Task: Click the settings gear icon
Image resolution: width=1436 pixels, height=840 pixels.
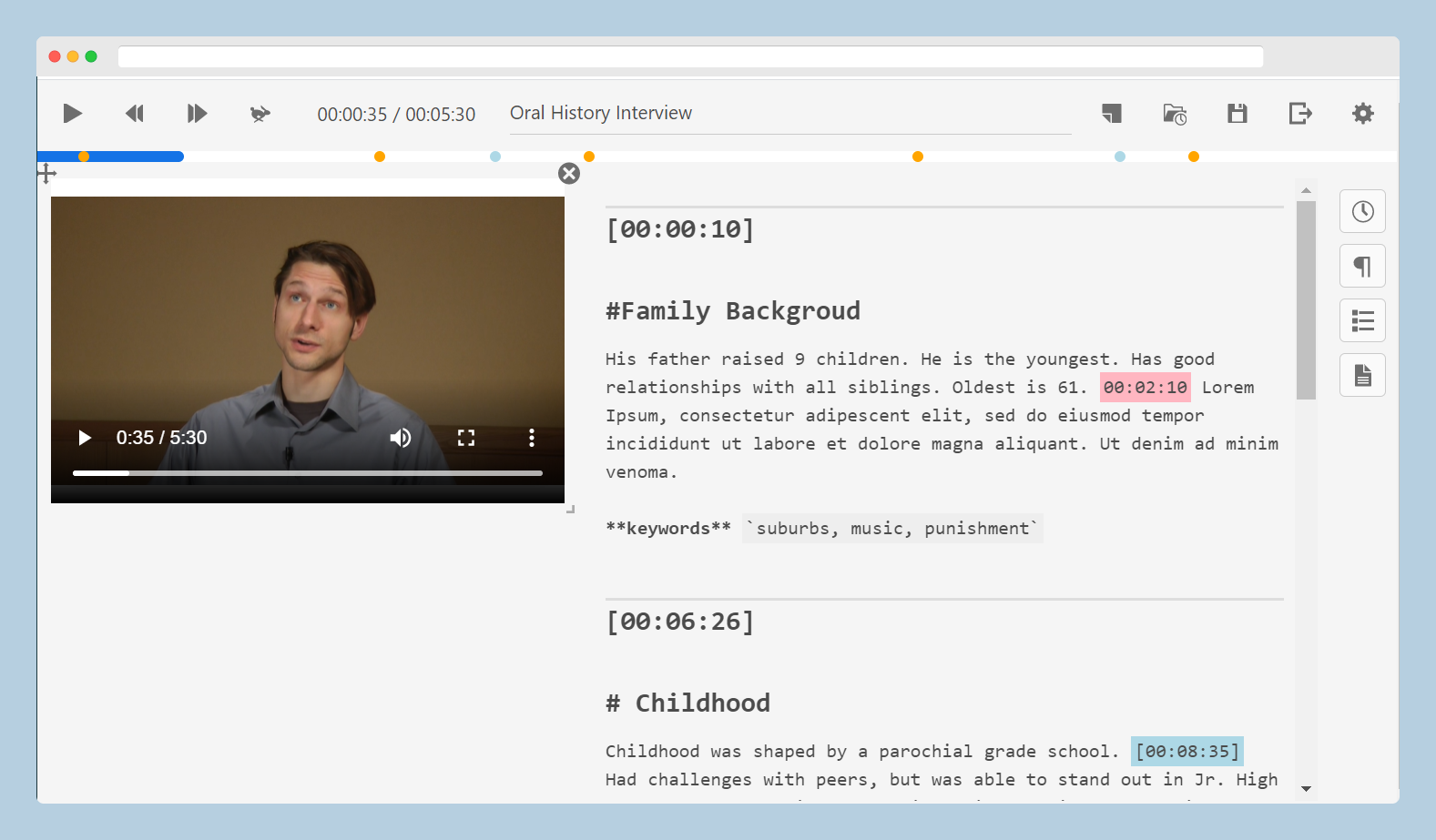Action: click(x=1362, y=114)
